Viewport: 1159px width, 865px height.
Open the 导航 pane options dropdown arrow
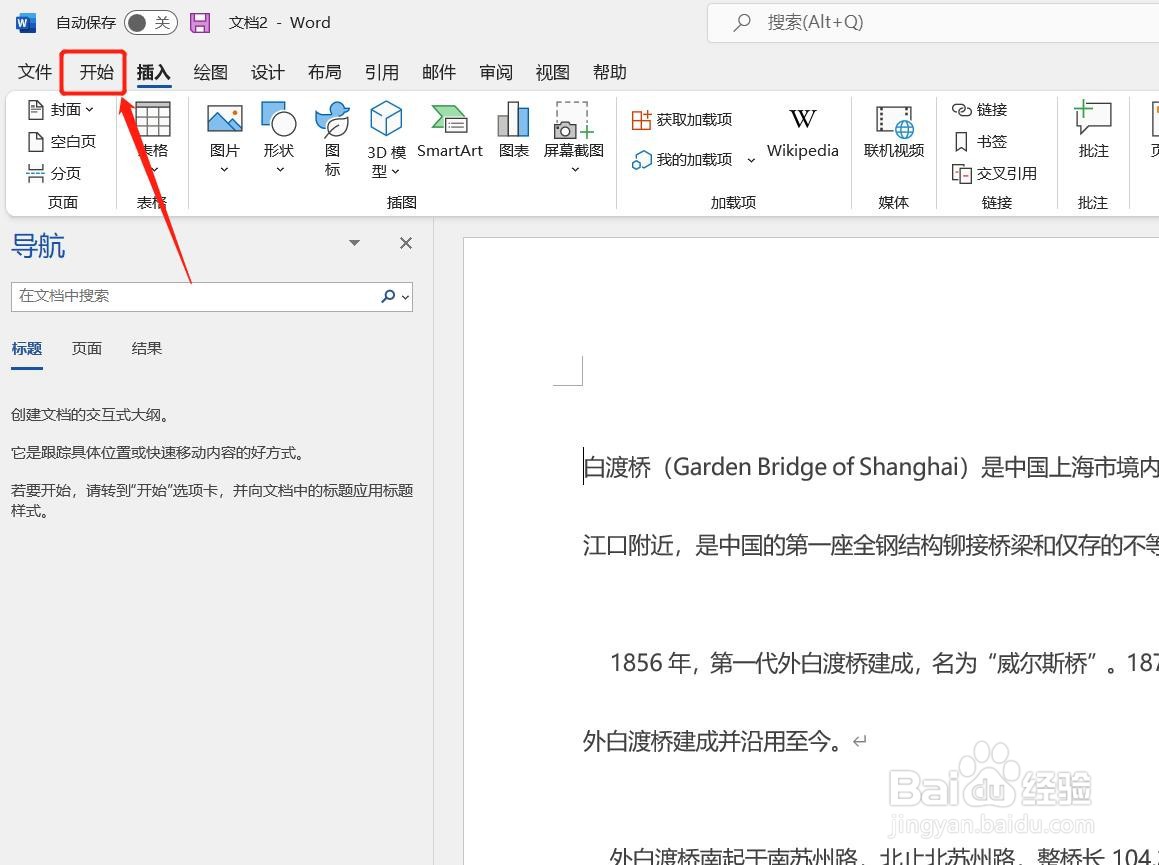[355, 242]
